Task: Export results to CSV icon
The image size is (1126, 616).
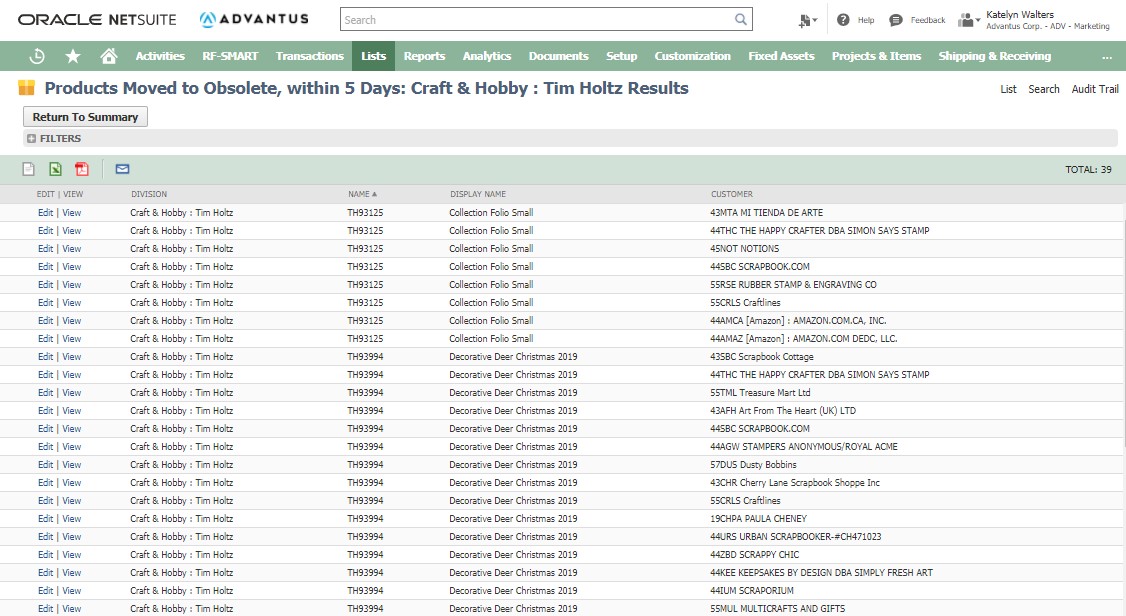Action: click(28, 169)
